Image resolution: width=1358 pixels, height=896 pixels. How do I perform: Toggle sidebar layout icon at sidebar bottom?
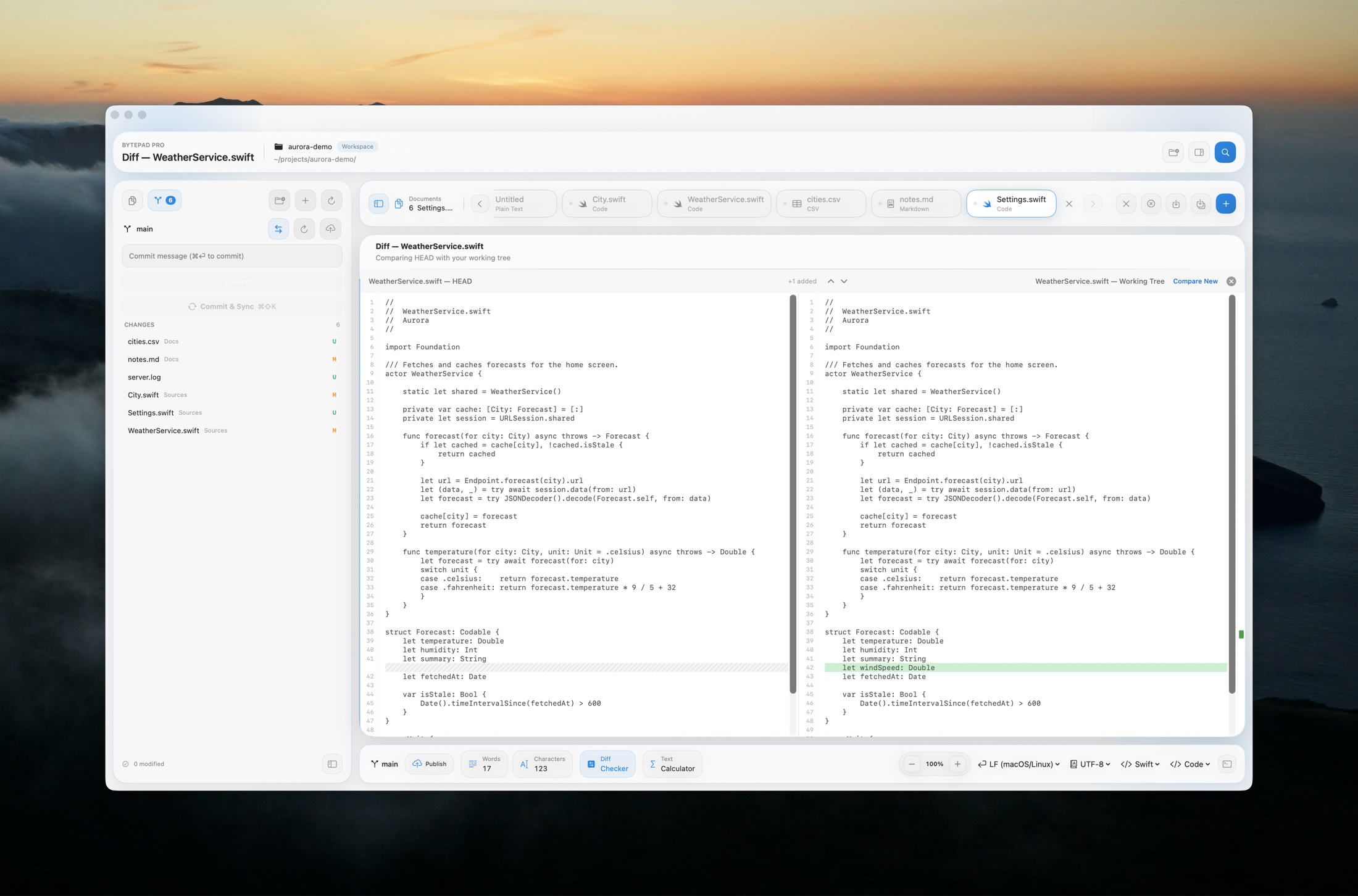click(332, 764)
